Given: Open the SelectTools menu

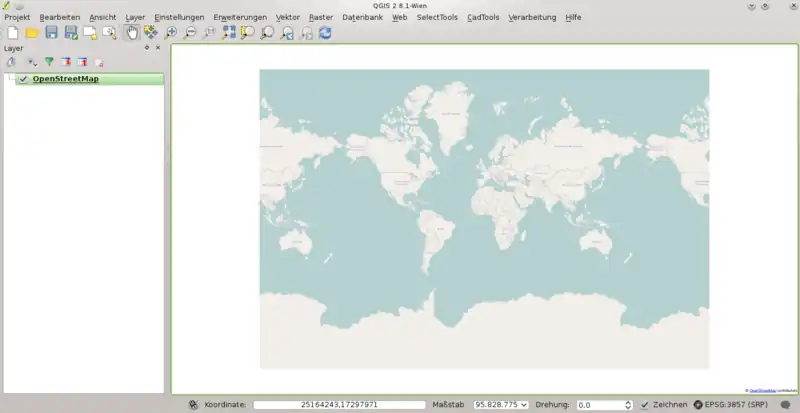Looking at the screenshot, I should pyautogui.click(x=437, y=17).
